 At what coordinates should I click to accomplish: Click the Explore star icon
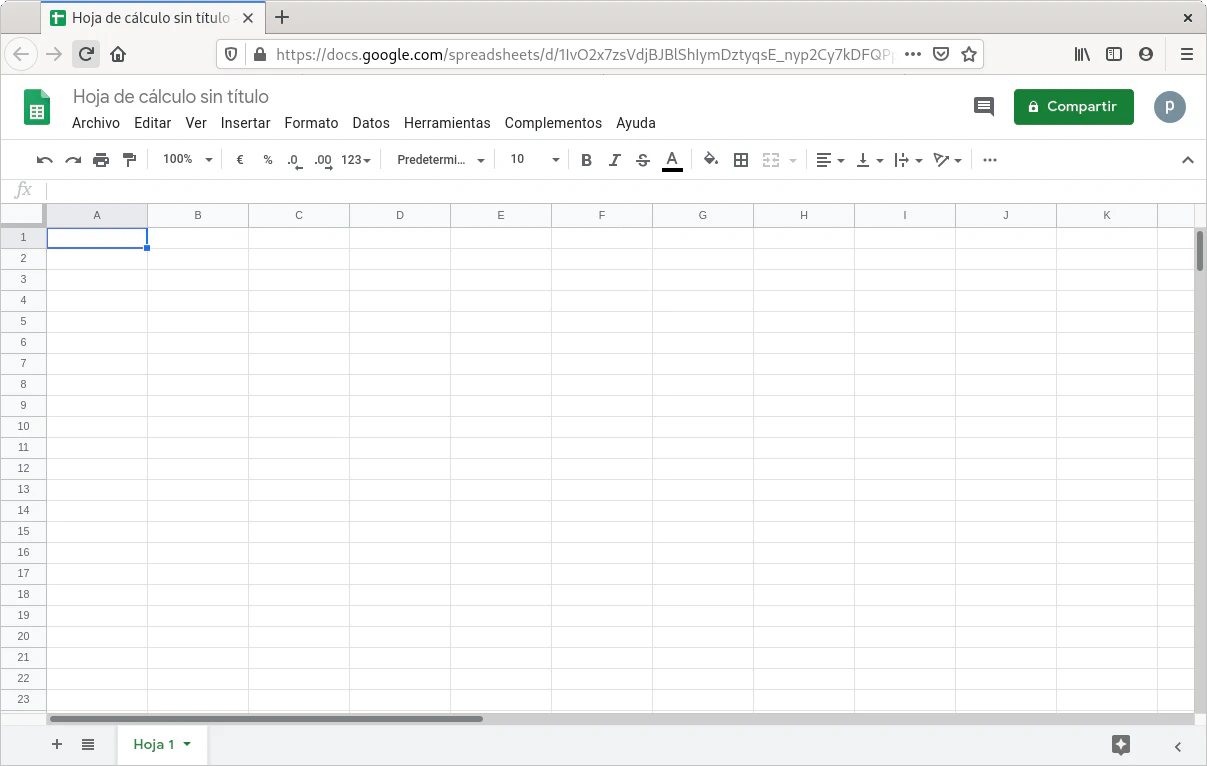(1121, 745)
